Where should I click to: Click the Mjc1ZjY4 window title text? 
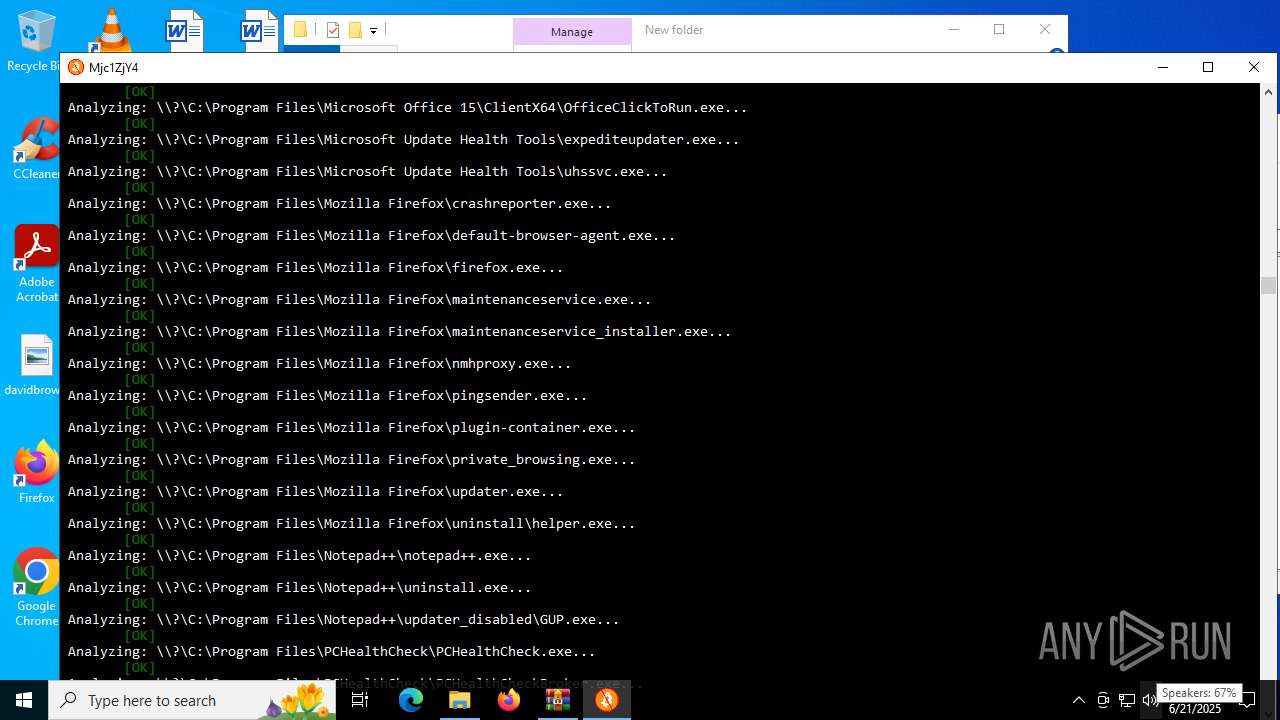point(113,68)
